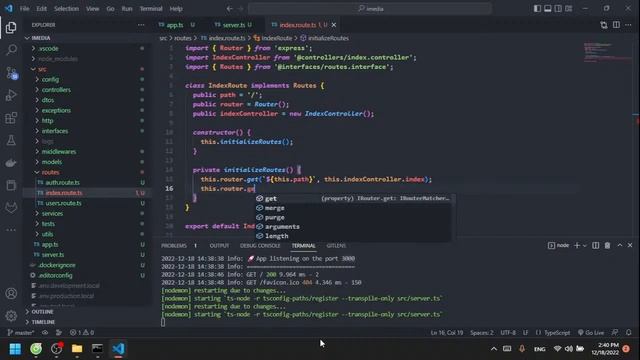This screenshot has height=360, width=640.
Task: Open the Manage gear icon
Action: coord(11,316)
